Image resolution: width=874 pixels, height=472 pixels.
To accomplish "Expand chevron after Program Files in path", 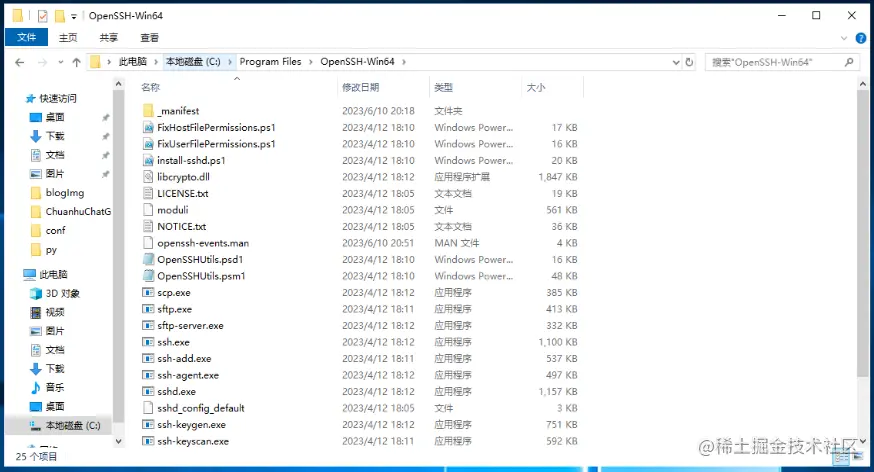I will coord(310,62).
